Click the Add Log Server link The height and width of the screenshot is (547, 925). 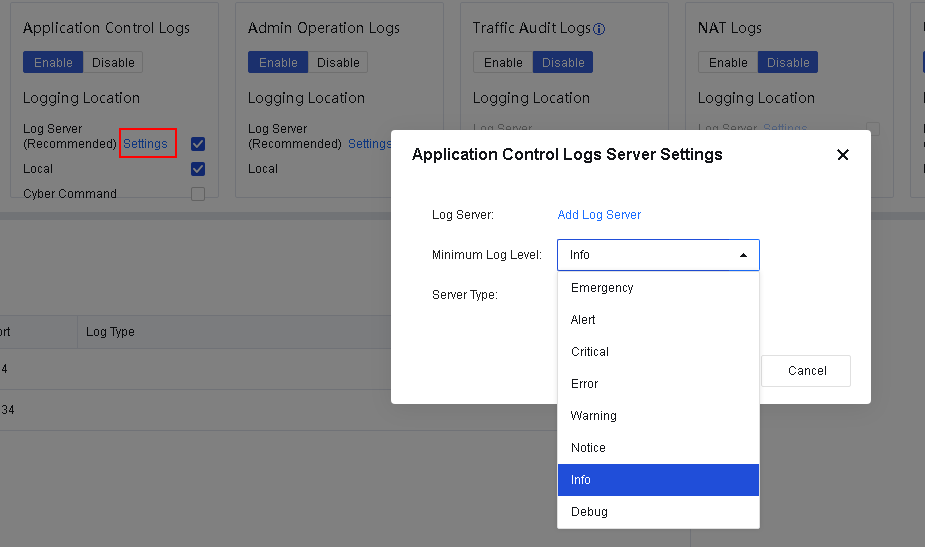[599, 215]
